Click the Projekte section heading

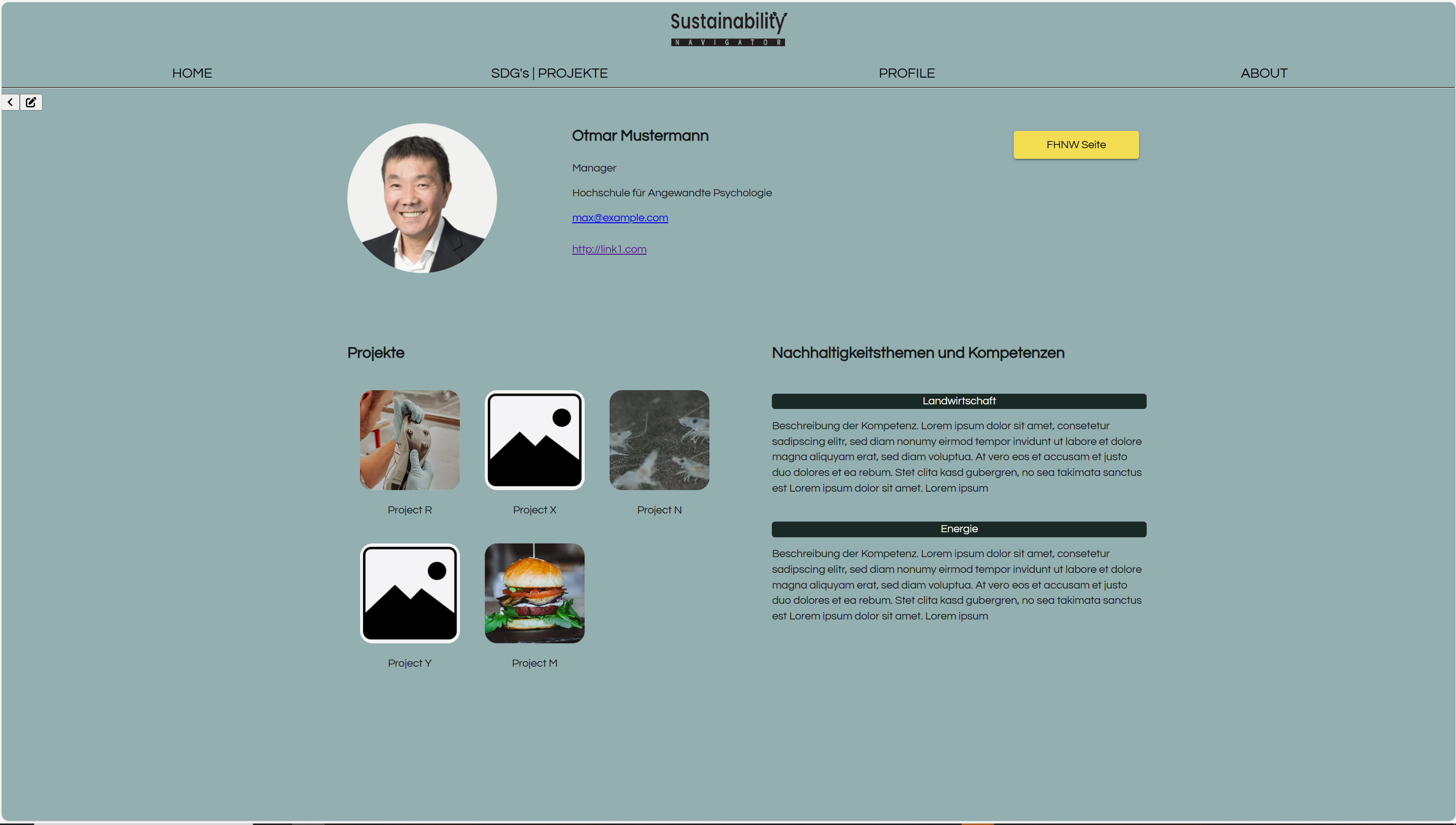[375, 353]
